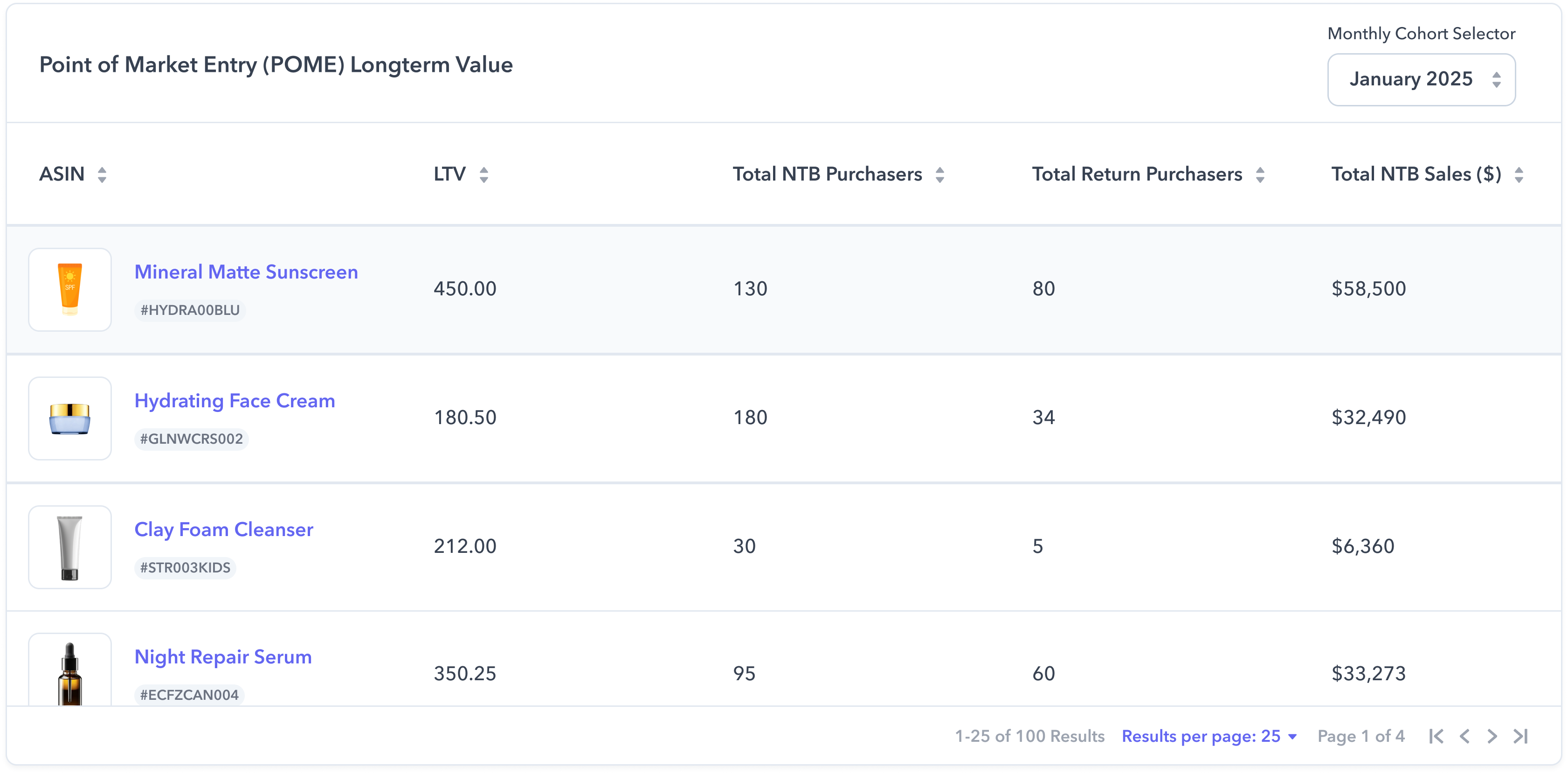Change the Results per page setting
Viewport: 1568px width, 774px height.
(1209, 736)
